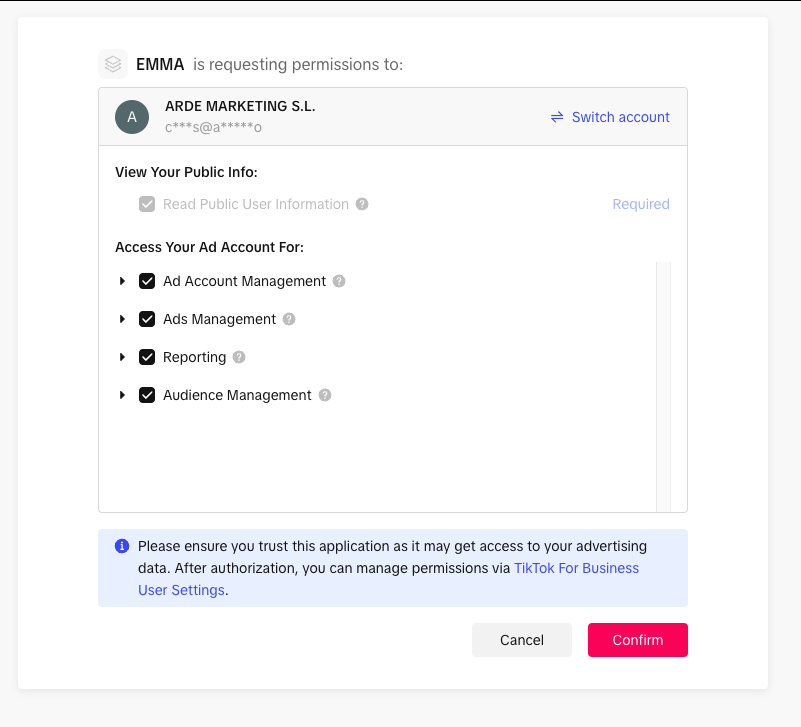Expand the Ads Management permission list
The width and height of the screenshot is (801, 727).
pos(122,319)
